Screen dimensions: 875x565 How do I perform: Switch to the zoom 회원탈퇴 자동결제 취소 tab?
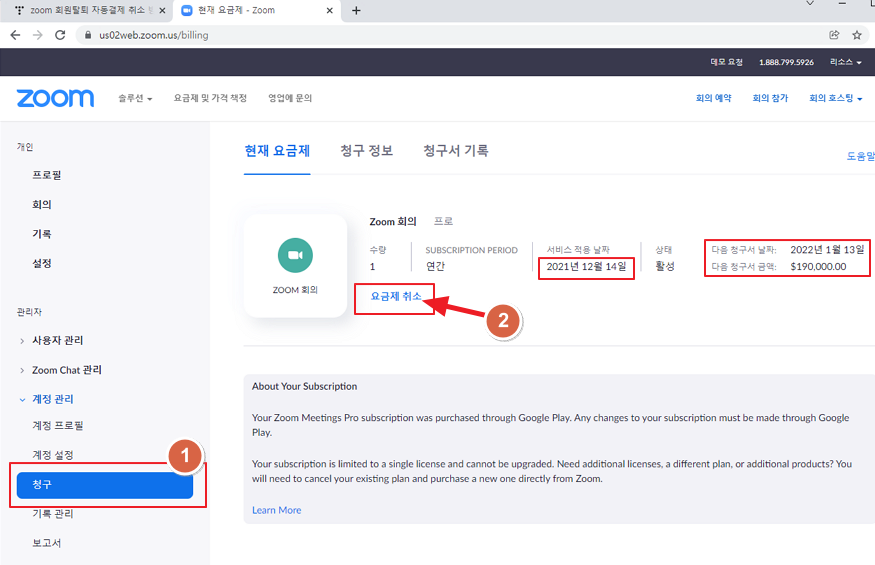click(x=86, y=10)
